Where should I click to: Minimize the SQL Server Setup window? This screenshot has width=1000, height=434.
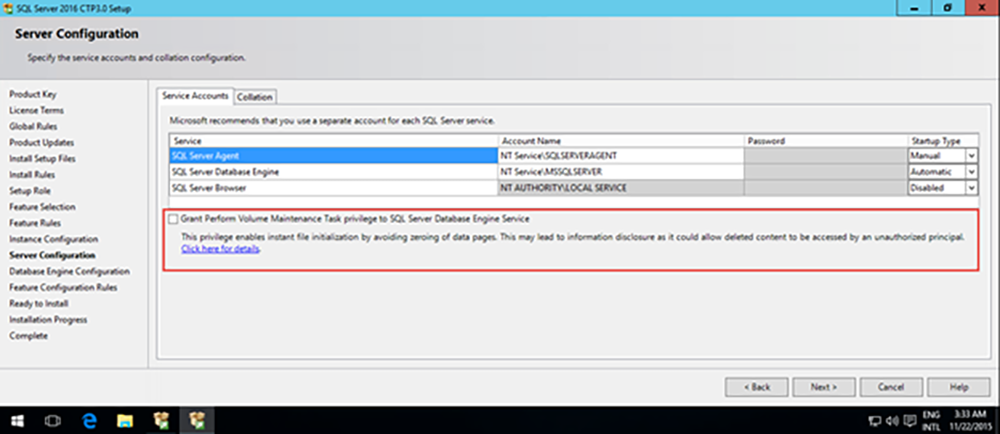point(914,7)
